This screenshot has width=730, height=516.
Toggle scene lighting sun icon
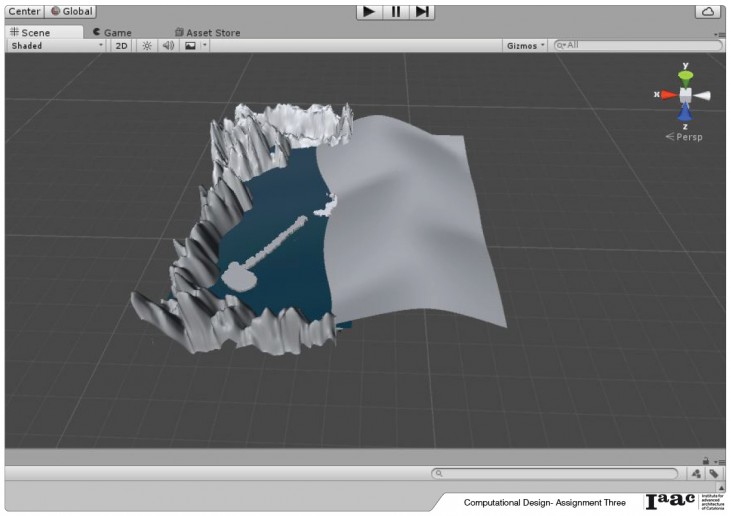coord(146,45)
